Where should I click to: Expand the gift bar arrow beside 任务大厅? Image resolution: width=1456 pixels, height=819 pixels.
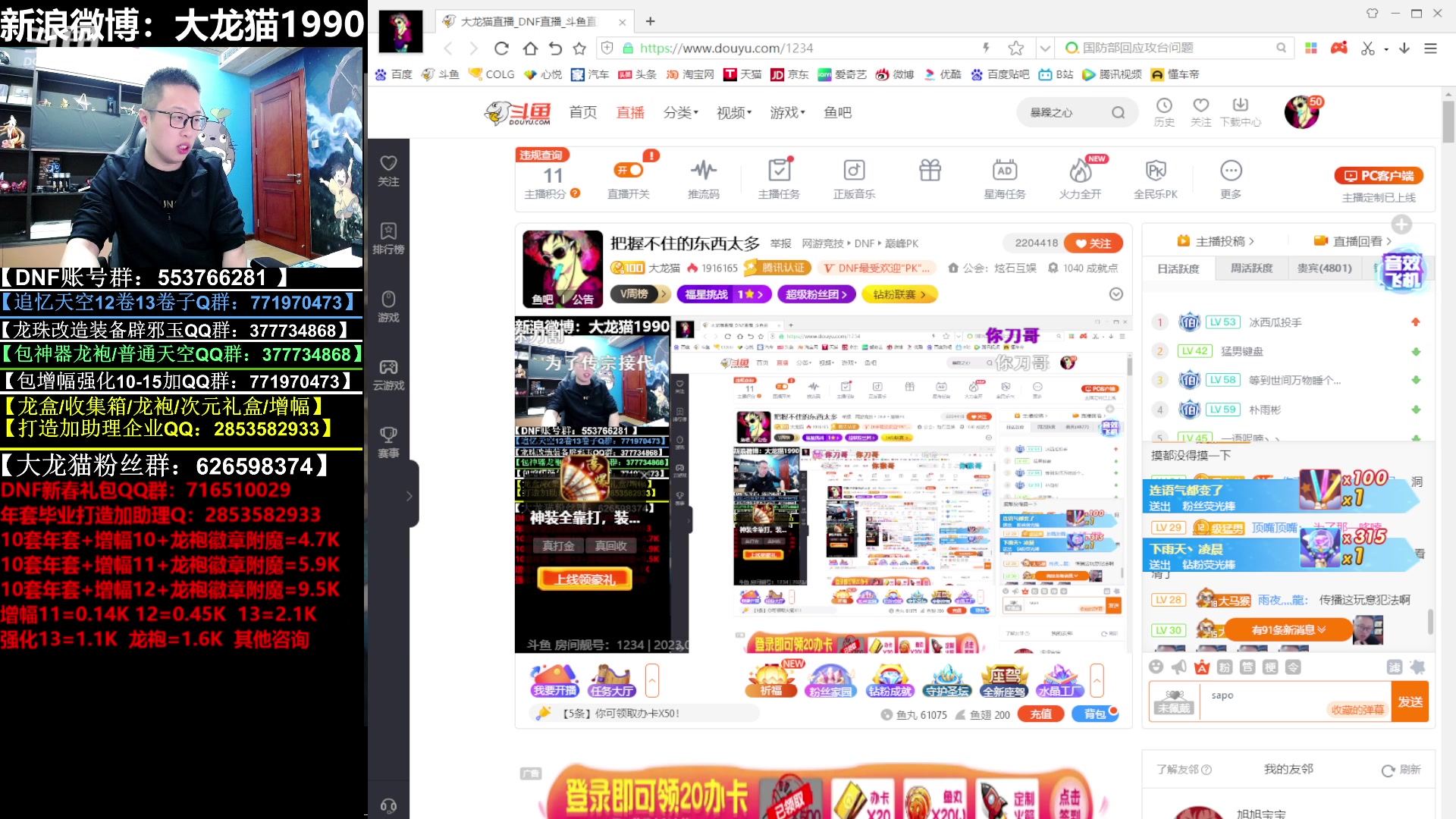[x=652, y=680]
